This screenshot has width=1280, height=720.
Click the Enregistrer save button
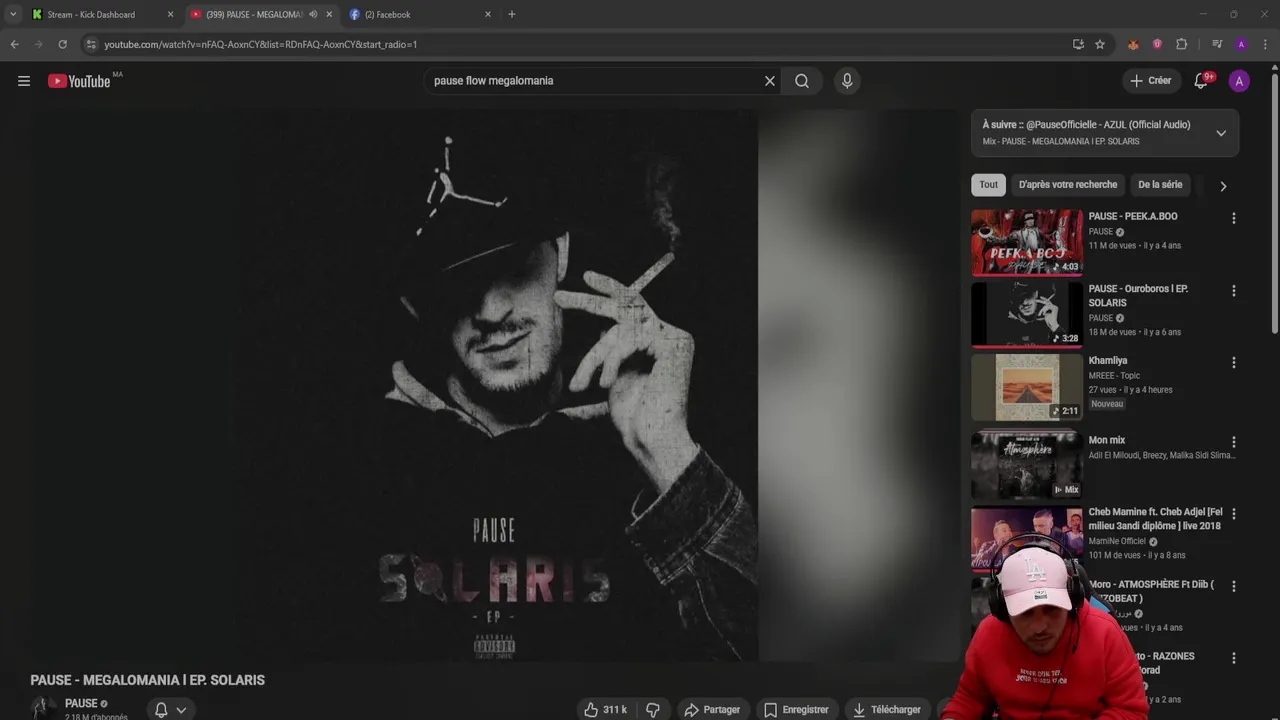[x=796, y=710]
